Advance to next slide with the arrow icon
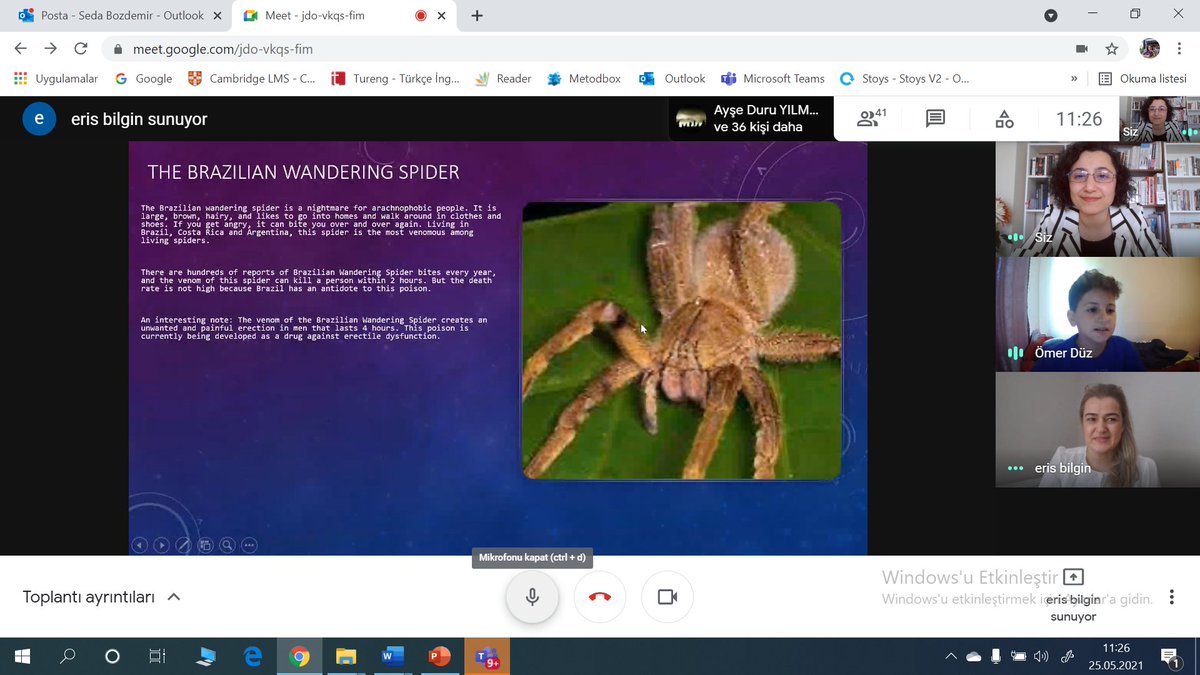 coord(161,545)
